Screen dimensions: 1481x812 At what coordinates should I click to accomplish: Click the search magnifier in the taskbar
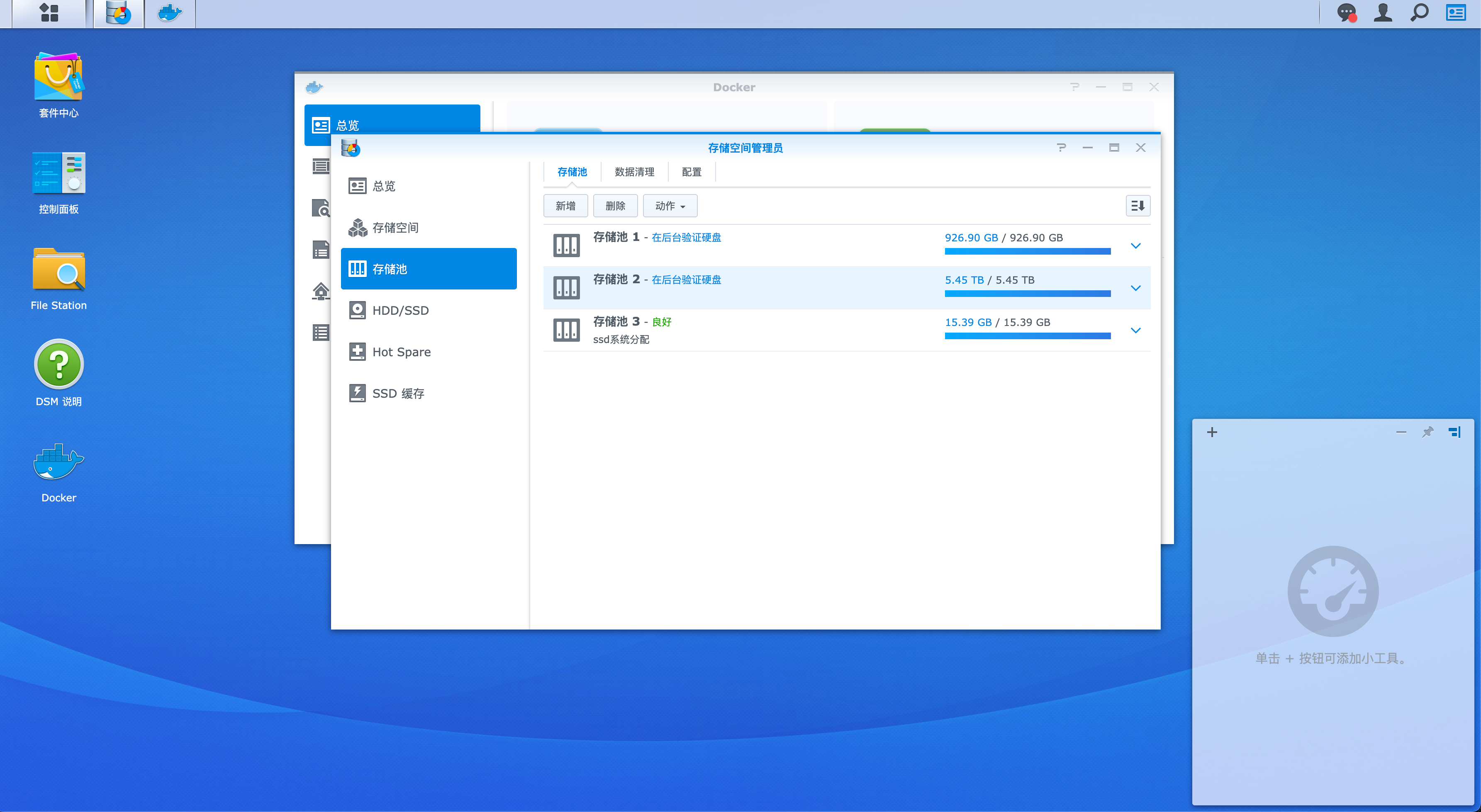point(1419,12)
